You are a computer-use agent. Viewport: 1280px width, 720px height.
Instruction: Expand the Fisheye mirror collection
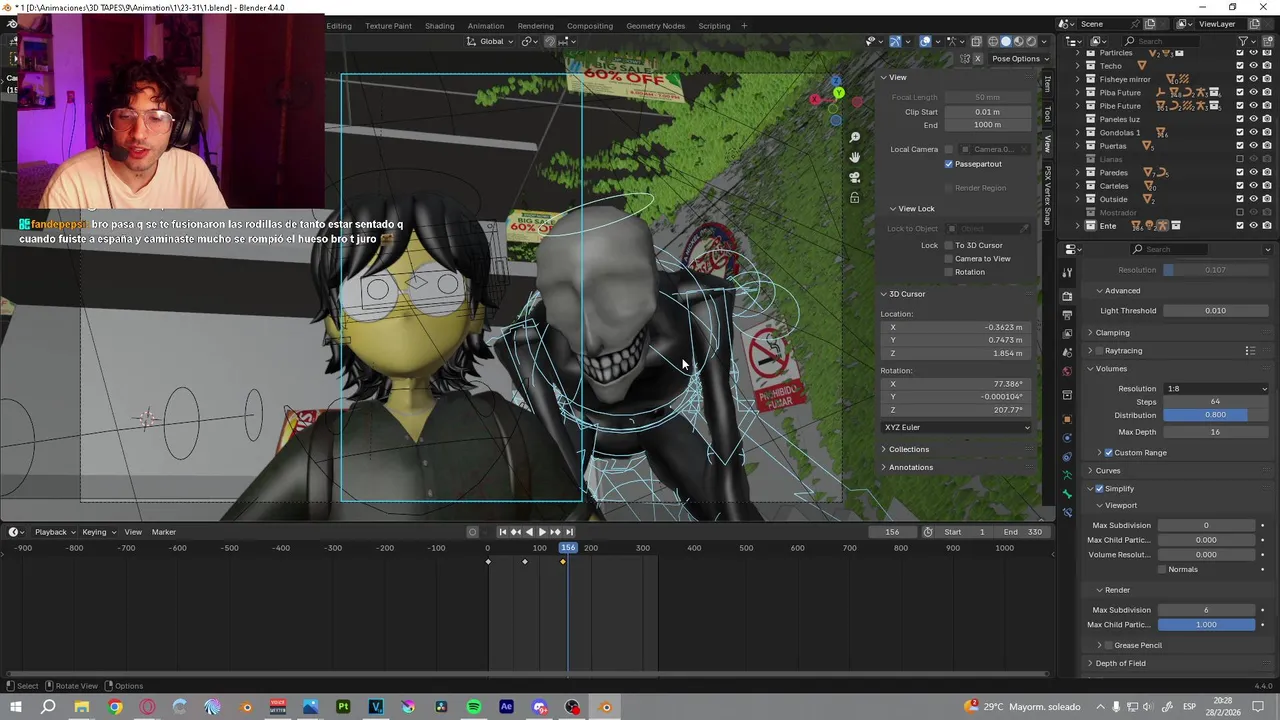click(x=1079, y=79)
